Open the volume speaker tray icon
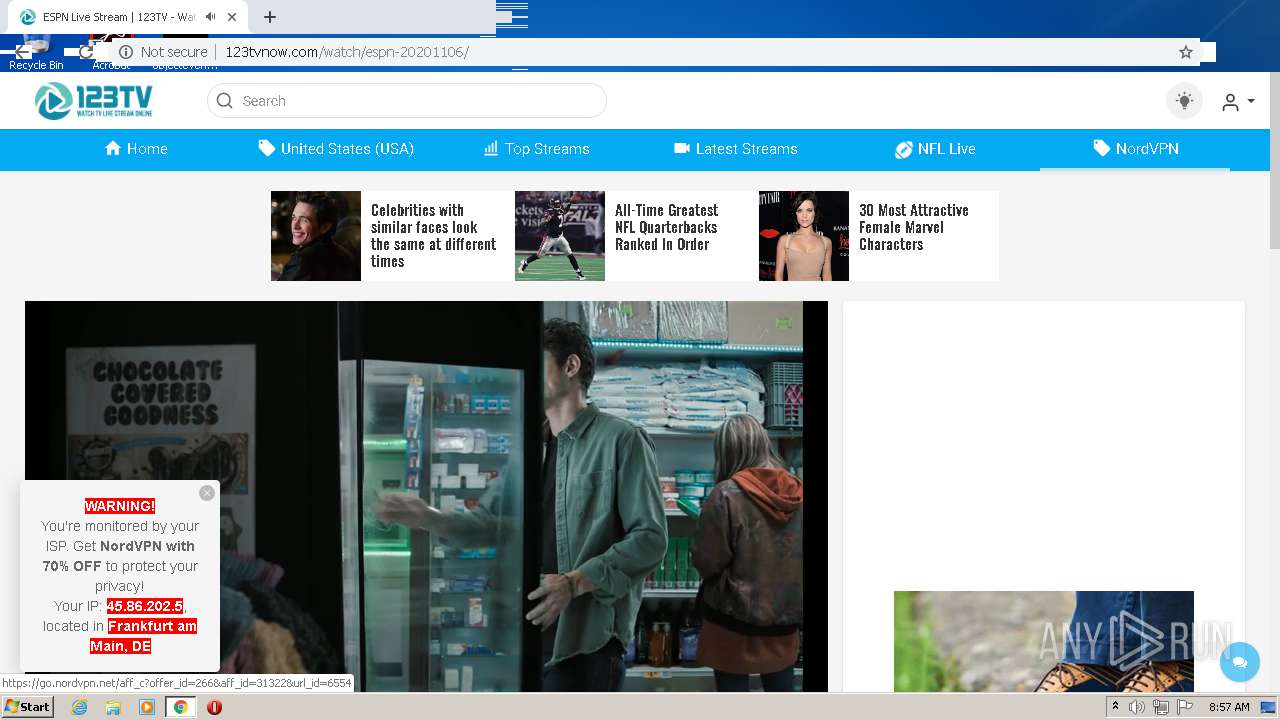Image resolution: width=1280 pixels, height=720 pixels. point(1137,707)
